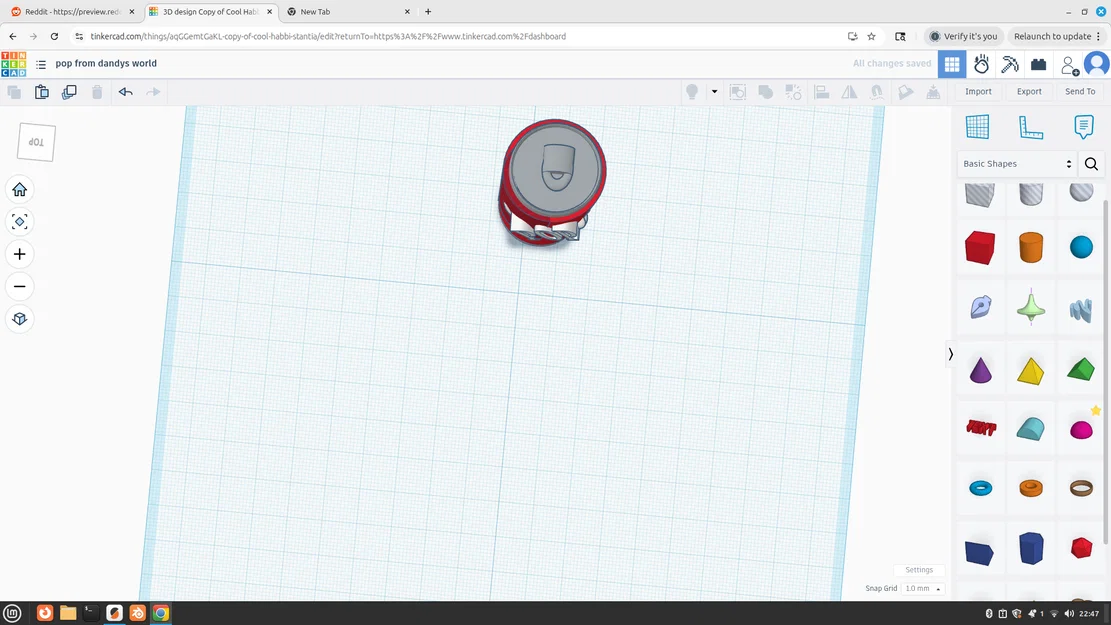Image resolution: width=1111 pixels, height=625 pixels.
Task: Click the Duplicate and repeat icon
Action: pos(69,92)
